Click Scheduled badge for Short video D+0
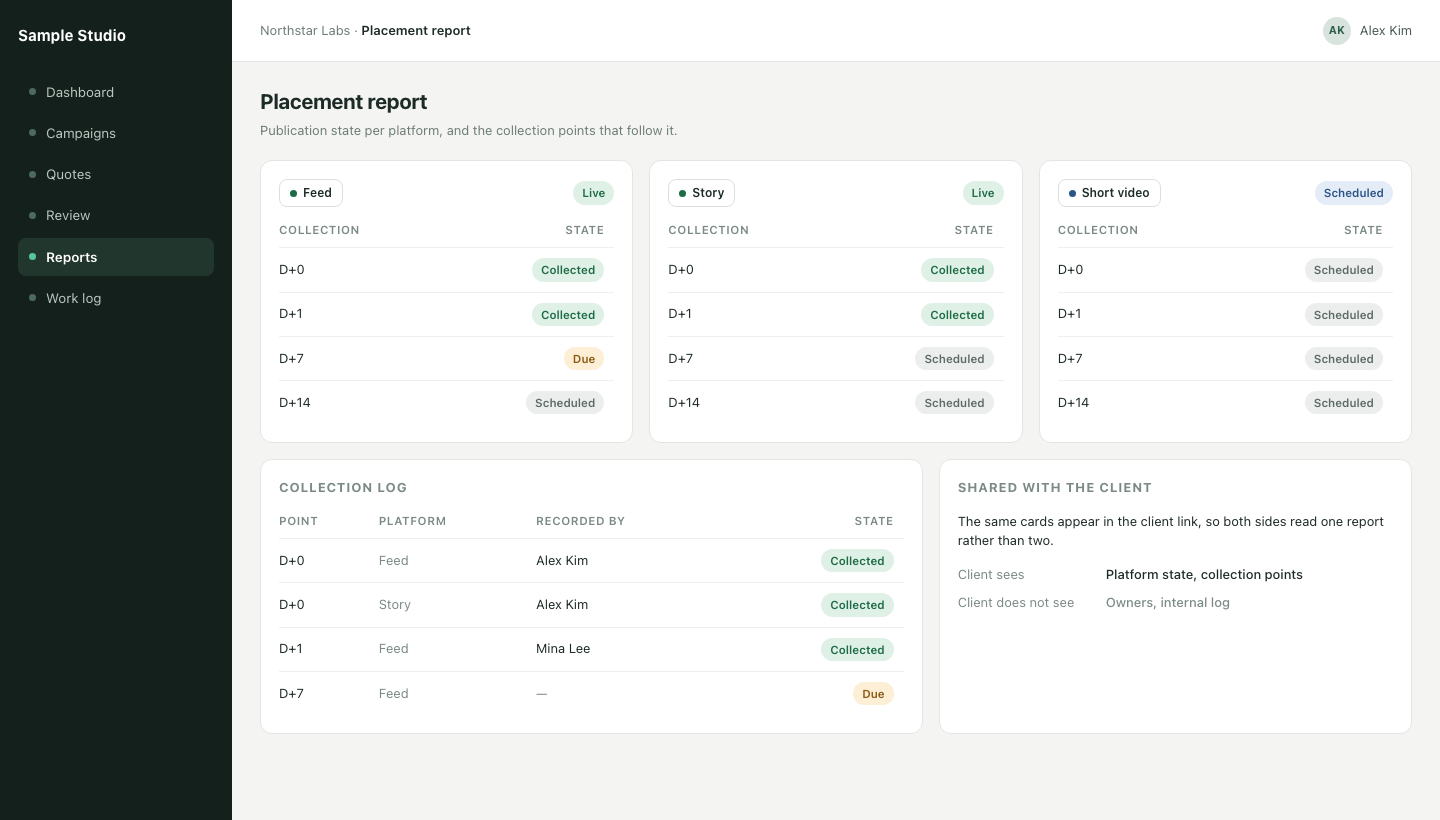Image resolution: width=1440 pixels, height=820 pixels. pyautogui.click(x=1344, y=270)
